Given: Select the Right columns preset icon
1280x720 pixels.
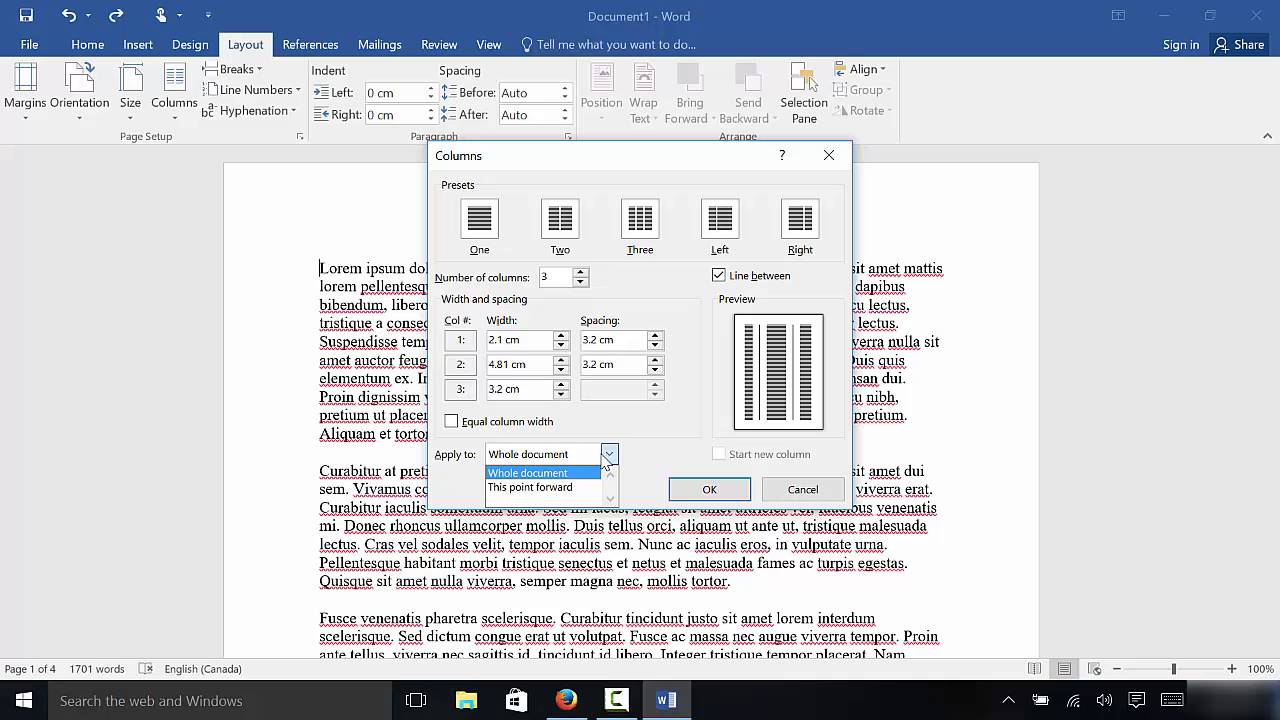Looking at the screenshot, I should click(800, 219).
